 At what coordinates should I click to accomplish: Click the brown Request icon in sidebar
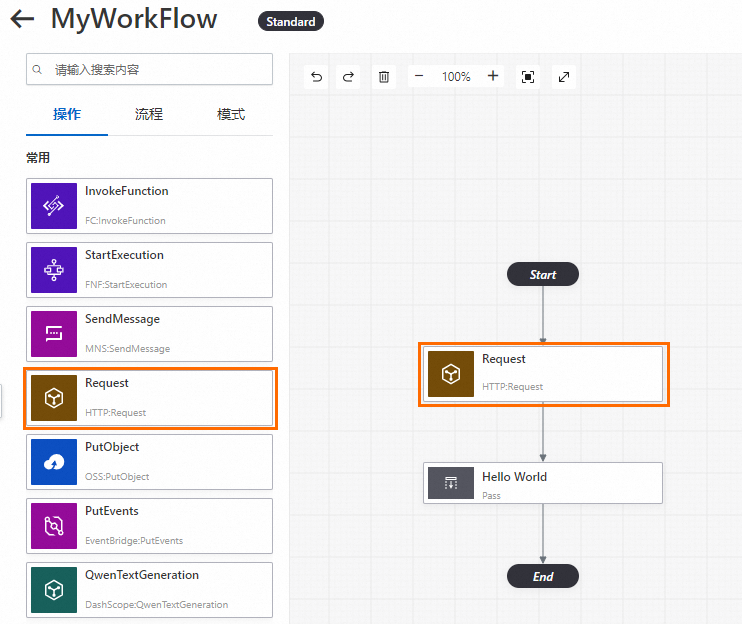(x=54, y=398)
